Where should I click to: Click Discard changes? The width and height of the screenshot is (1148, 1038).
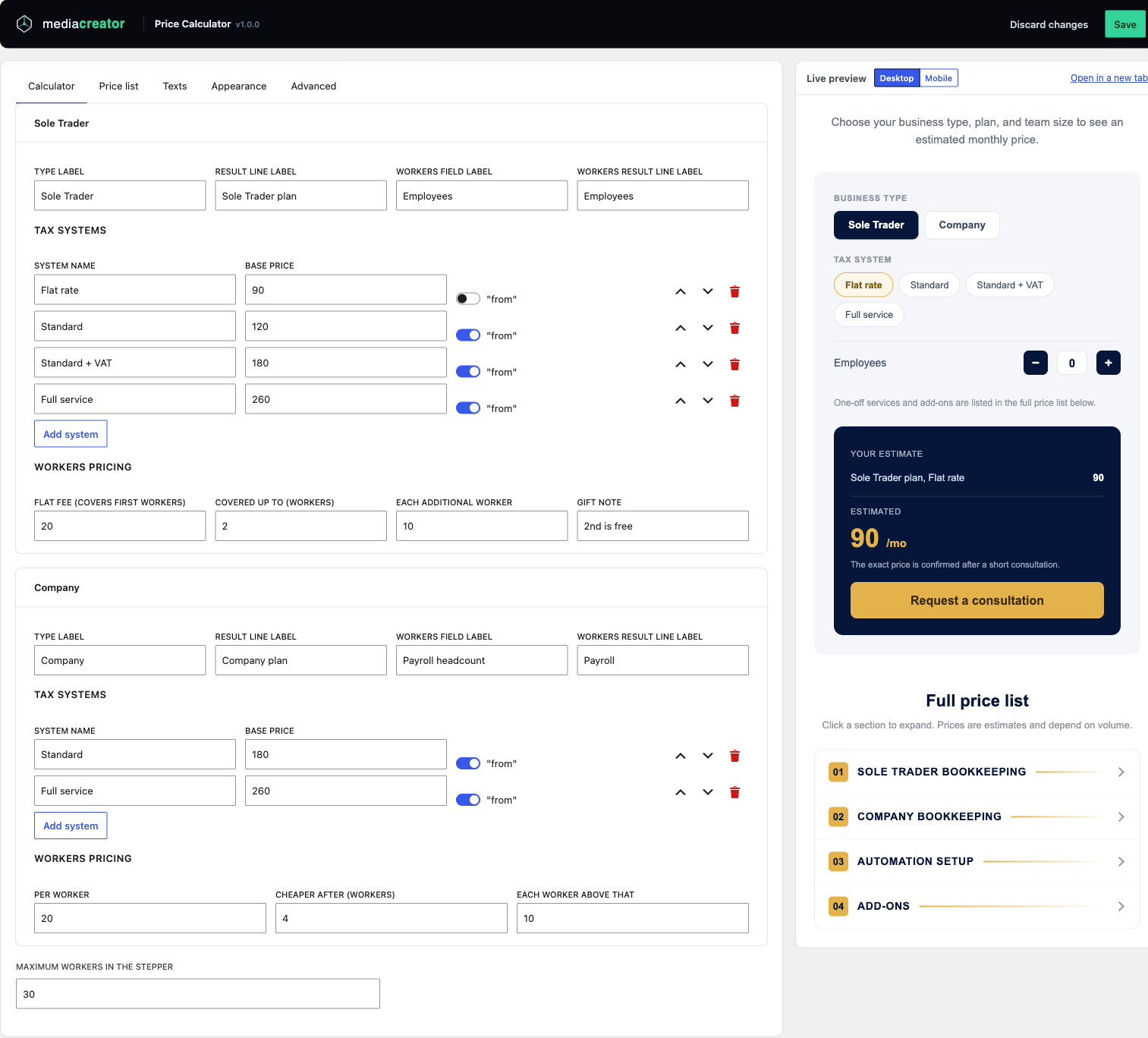click(1049, 24)
